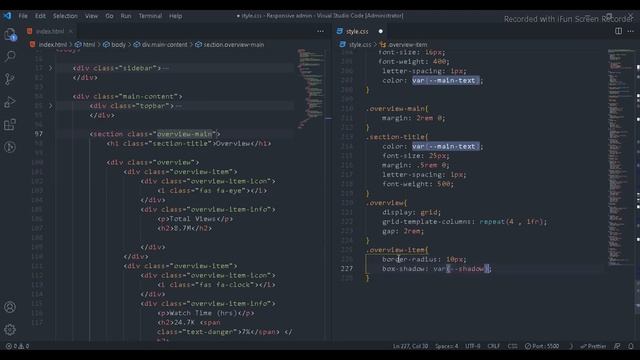This screenshot has height=360, width=640.
Task: Open the Live Share activity icon
Action: tap(10, 147)
